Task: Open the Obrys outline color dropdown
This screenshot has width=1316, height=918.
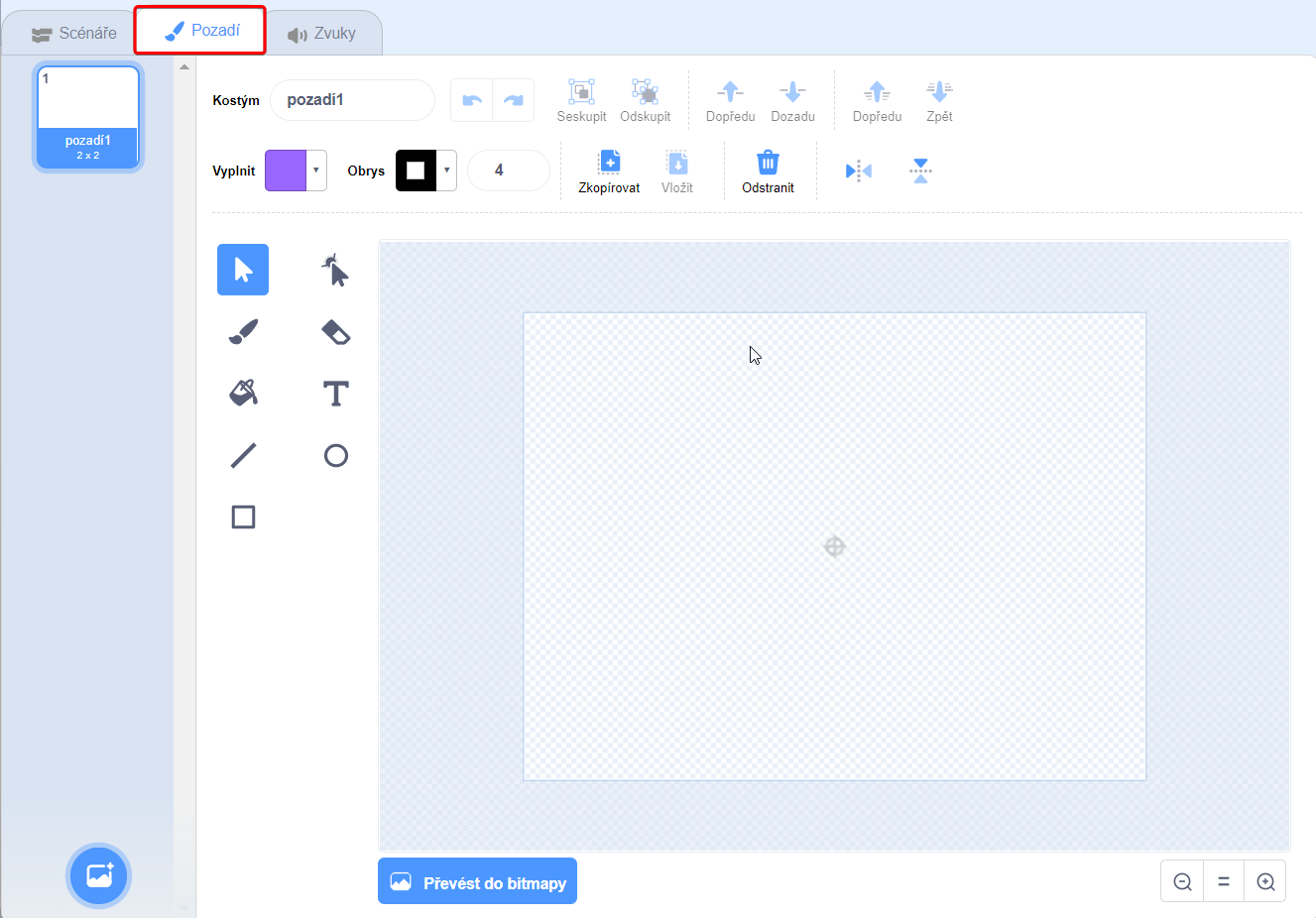Action: pos(426,171)
